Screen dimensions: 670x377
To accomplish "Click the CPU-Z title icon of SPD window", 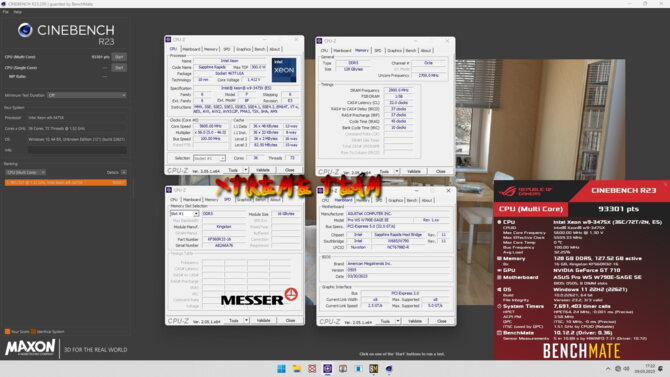I will coord(169,190).
